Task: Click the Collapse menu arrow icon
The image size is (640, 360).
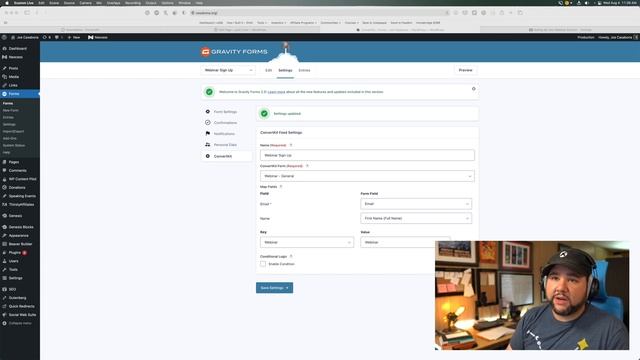Action: 4,323
